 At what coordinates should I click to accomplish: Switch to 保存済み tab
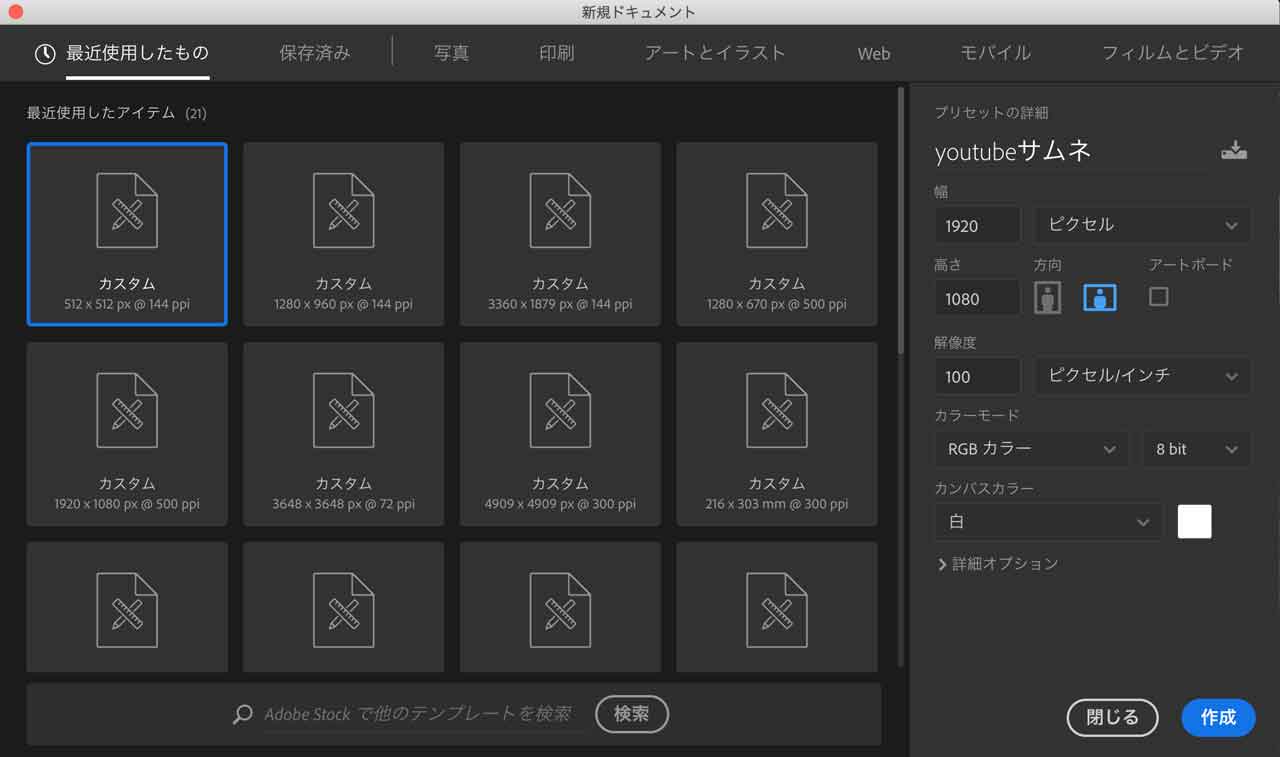315,53
